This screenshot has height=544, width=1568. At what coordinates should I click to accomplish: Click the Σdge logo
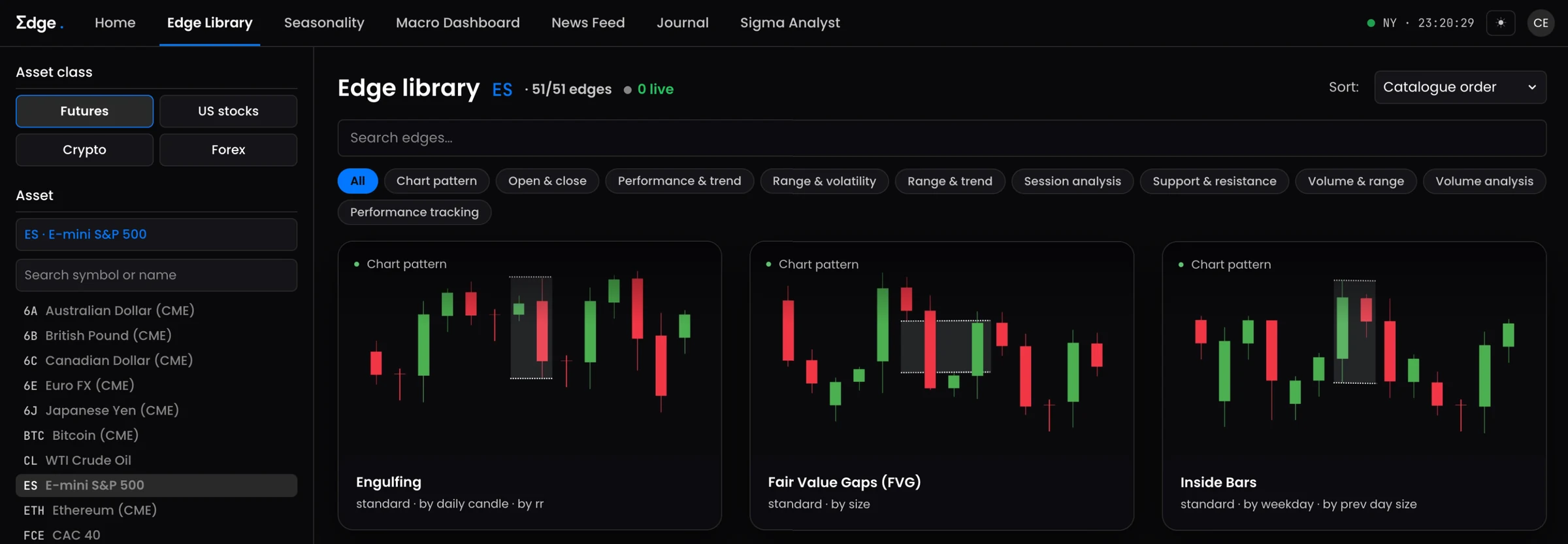tap(39, 23)
